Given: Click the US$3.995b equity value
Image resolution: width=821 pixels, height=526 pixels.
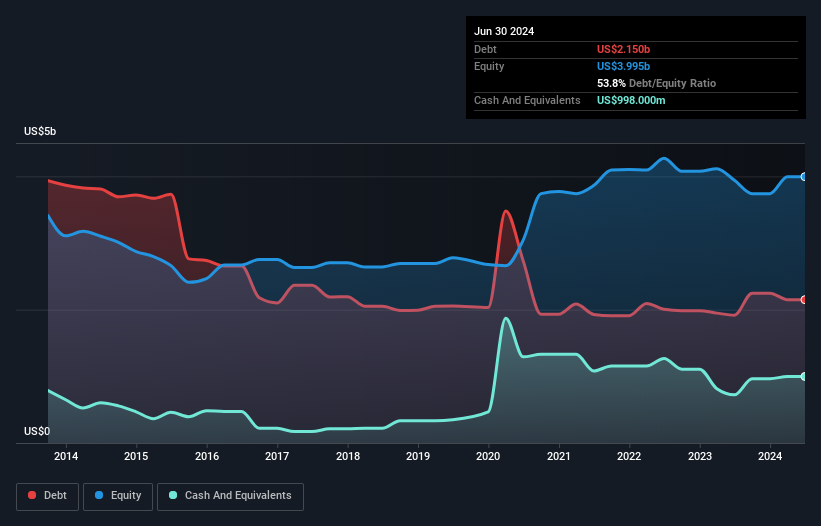Looking at the screenshot, I should coord(623,66).
